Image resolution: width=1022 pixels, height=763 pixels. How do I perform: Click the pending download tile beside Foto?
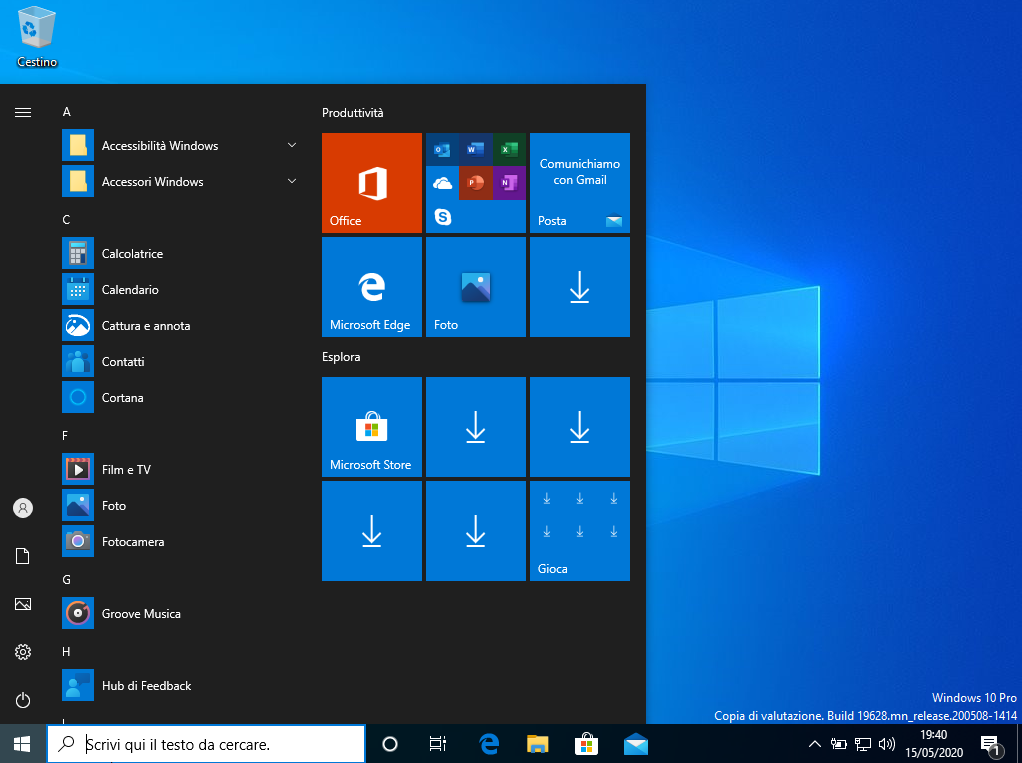[579, 287]
